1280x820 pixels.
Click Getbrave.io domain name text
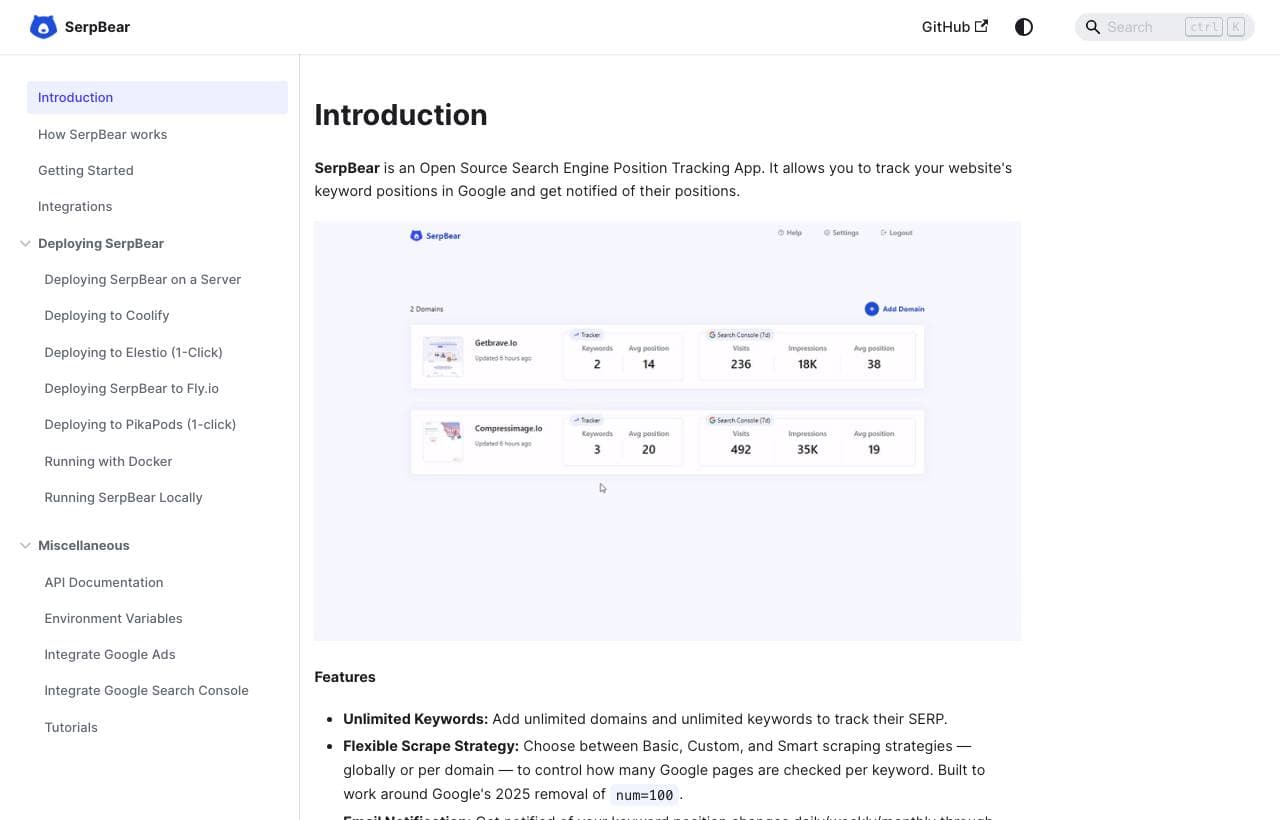[496, 343]
